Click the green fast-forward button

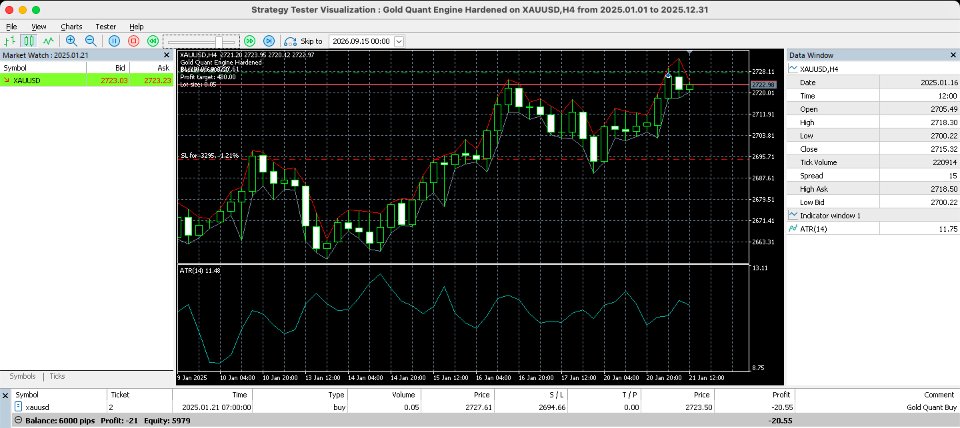pos(249,41)
